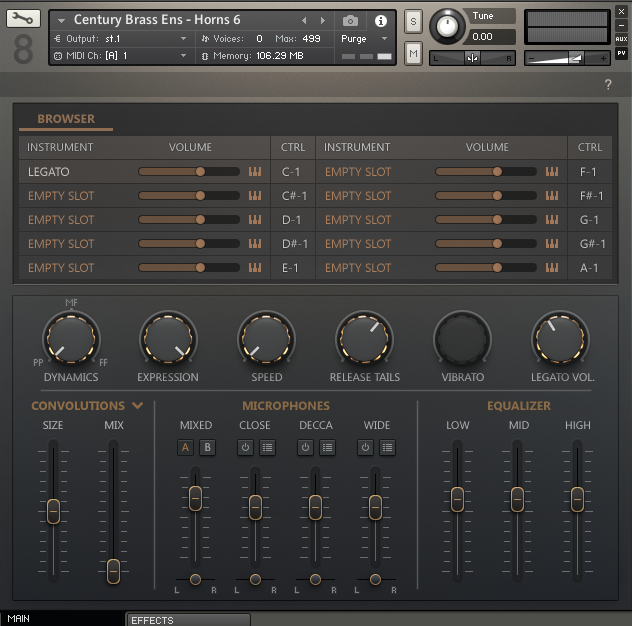Screen dimensions: 632x626
Task: Click the convolution MIX fader
Action: click(x=113, y=571)
